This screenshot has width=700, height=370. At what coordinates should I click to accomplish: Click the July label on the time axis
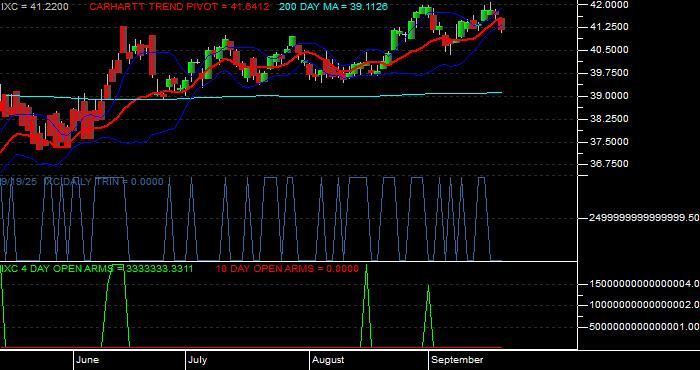tap(197, 360)
